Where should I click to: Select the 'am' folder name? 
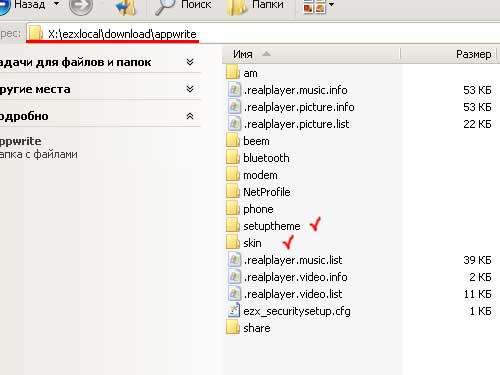pyautogui.click(x=250, y=73)
